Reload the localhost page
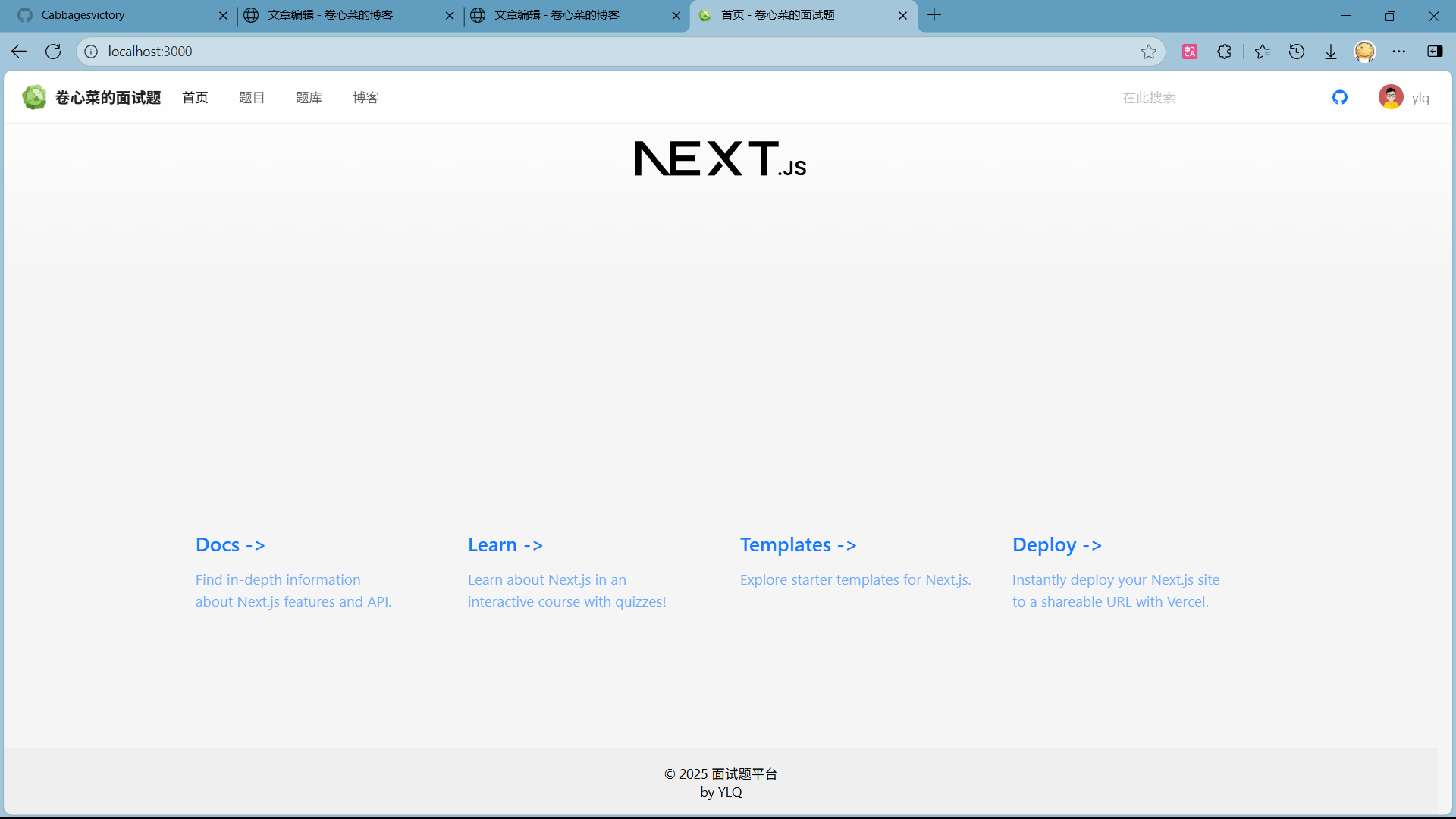The image size is (1456, 819). click(53, 52)
